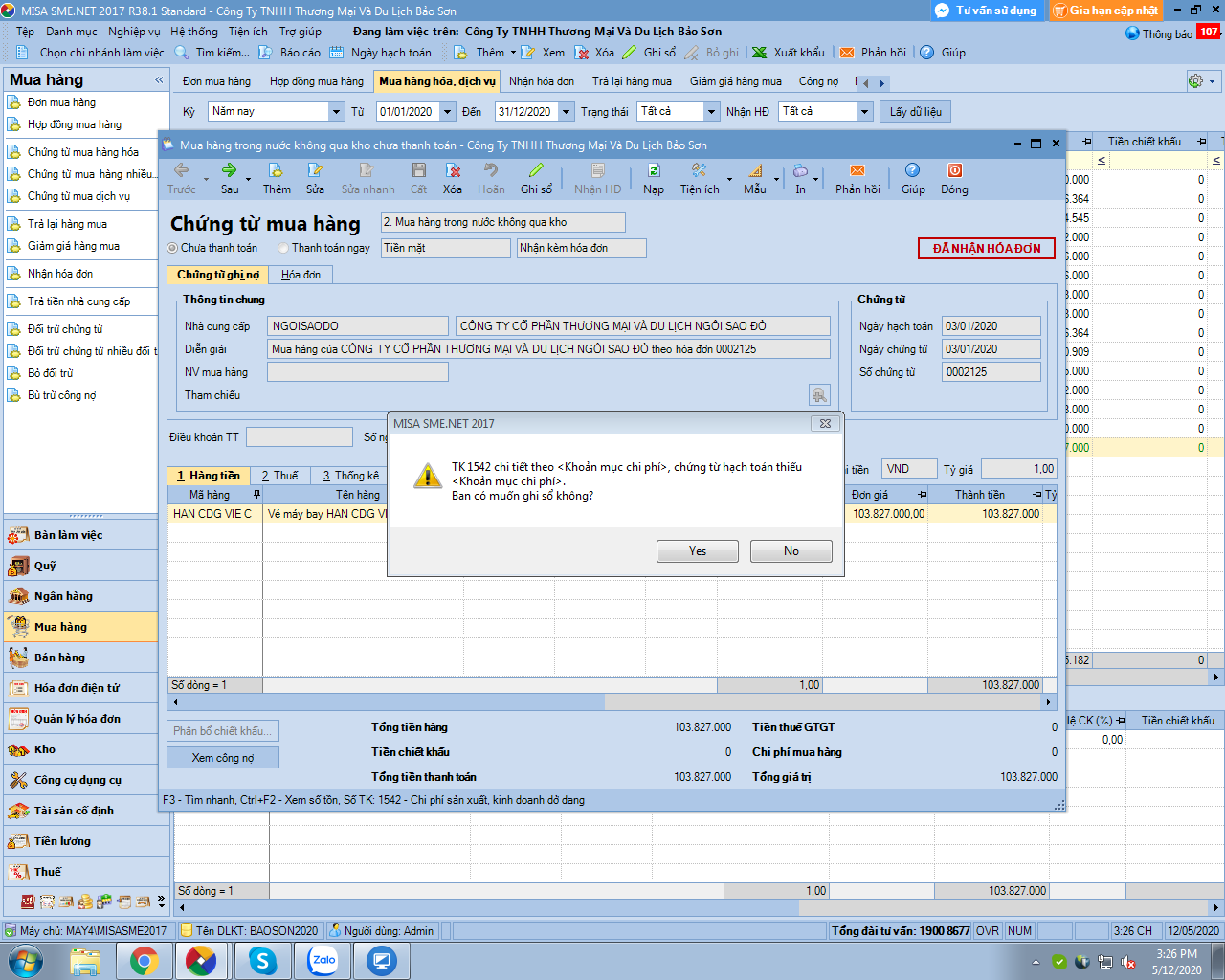1225x980 pixels.
Task: Click the Phản hồi feedback envelope icon
Action: 857,171
